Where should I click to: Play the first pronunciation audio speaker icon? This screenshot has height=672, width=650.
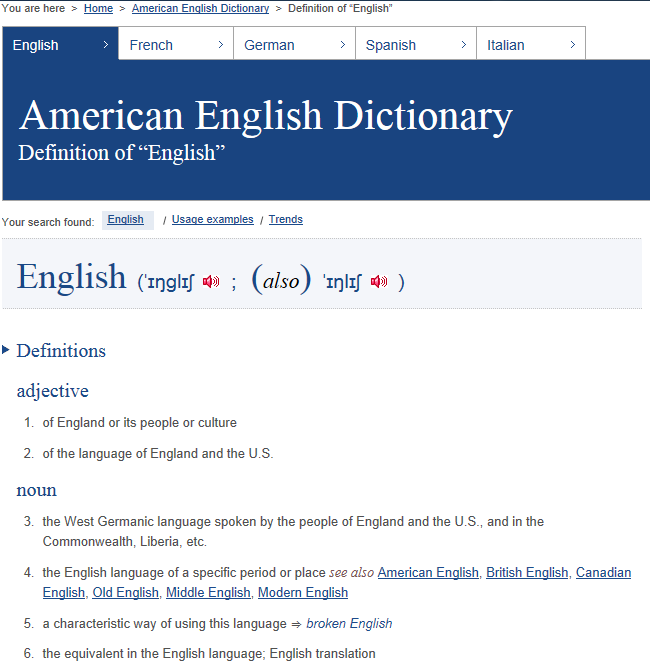[211, 282]
